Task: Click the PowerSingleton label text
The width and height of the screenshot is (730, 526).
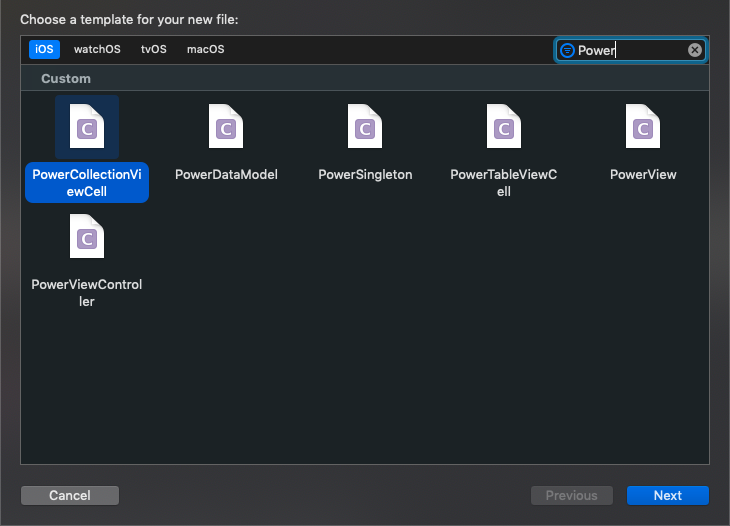Action: [365, 175]
